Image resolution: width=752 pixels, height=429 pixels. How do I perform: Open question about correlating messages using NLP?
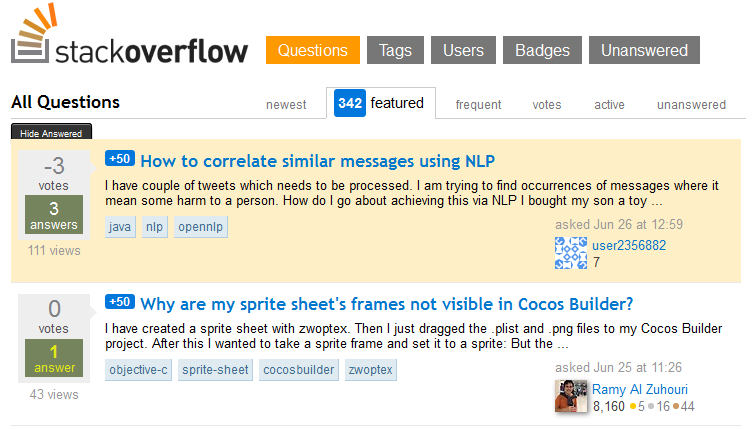pos(317,161)
